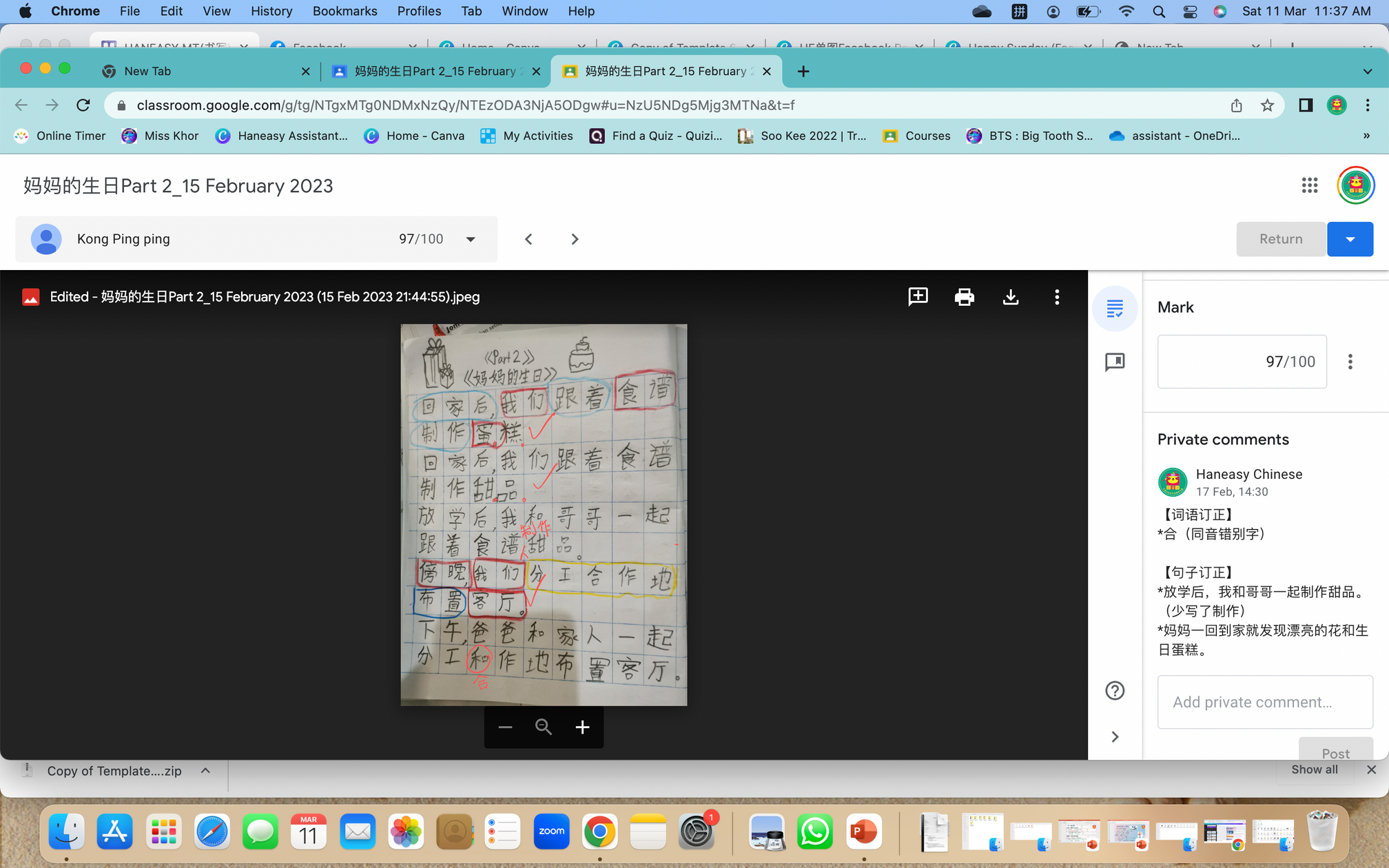
Task: Open the comment bank icon
Action: 1114,362
